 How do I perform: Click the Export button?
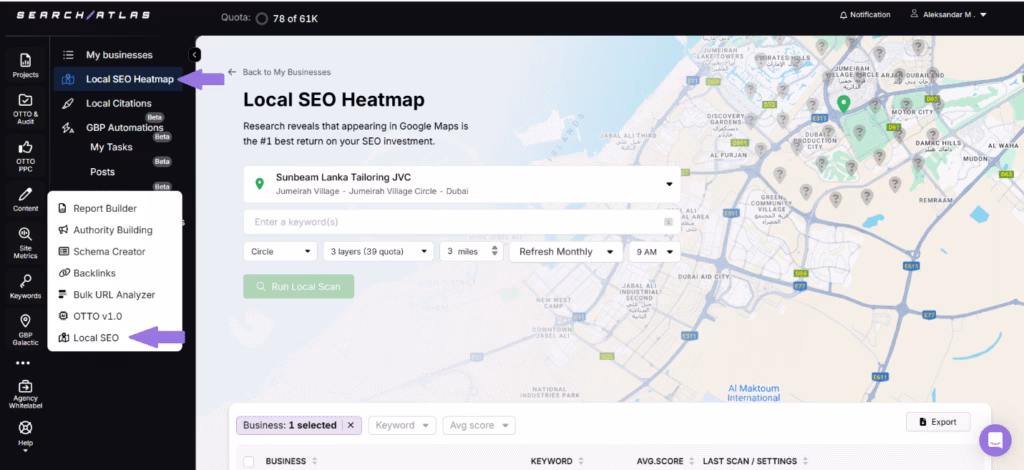(x=937, y=422)
